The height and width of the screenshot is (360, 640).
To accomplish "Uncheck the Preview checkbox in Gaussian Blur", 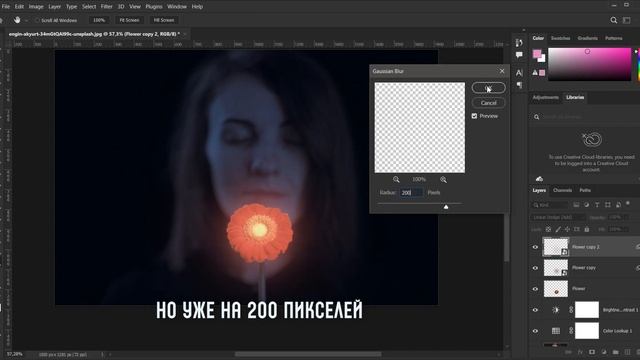I will (474, 116).
